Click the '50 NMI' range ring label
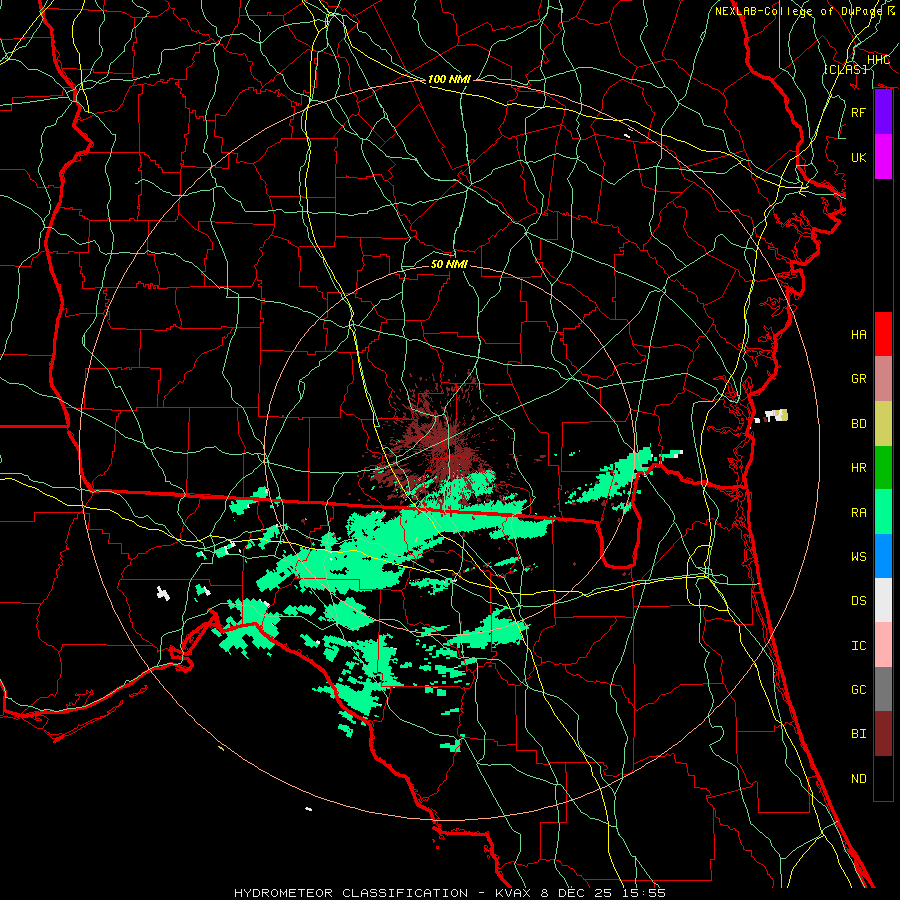This screenshot has height=900, width=900. coord(449,264)
